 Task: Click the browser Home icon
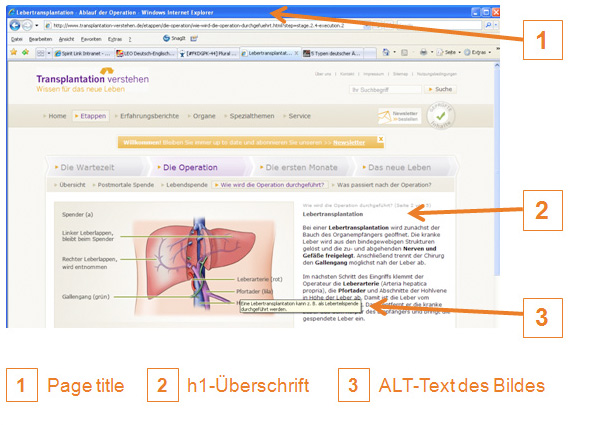coord(386,52)
